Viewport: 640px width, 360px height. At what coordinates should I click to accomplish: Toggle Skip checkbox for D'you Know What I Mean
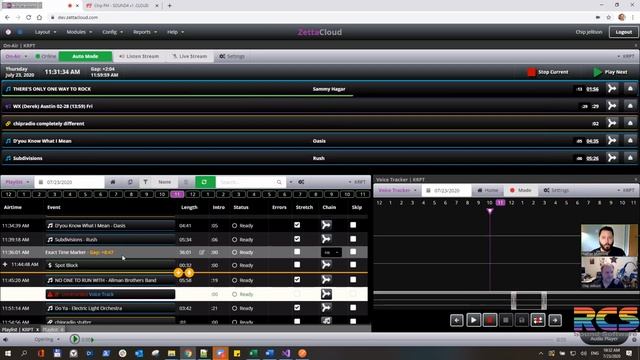click(353, 225)
